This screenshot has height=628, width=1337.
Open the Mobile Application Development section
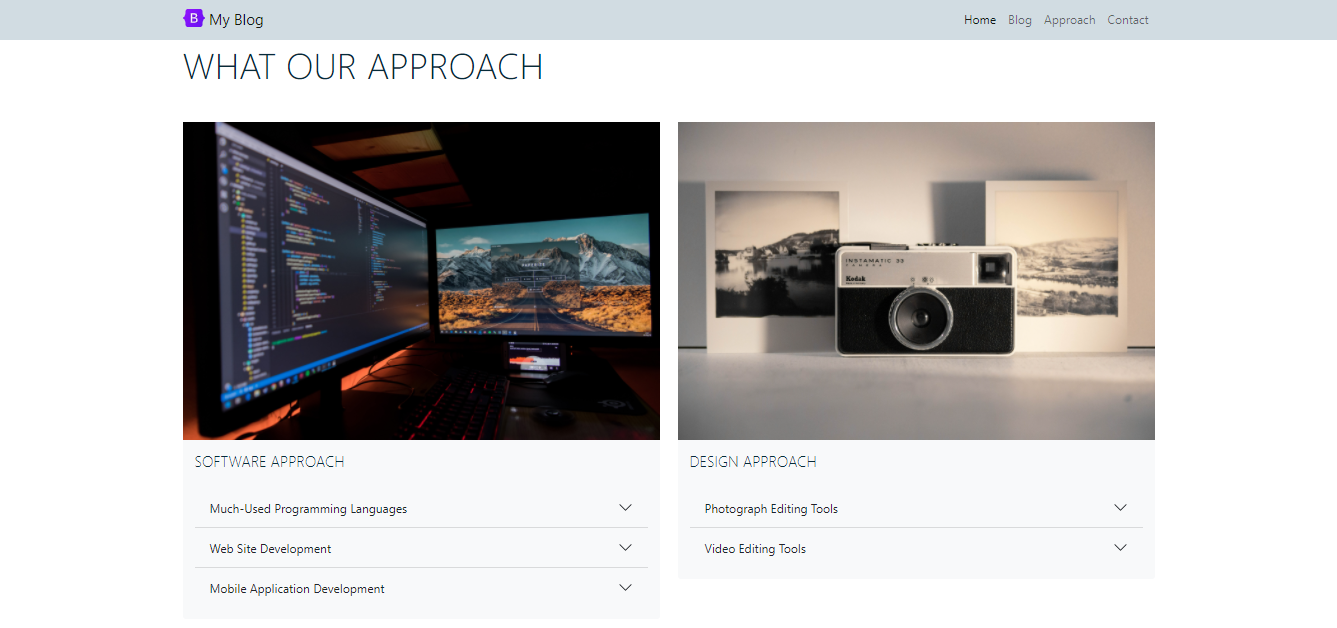click(296, 588)
